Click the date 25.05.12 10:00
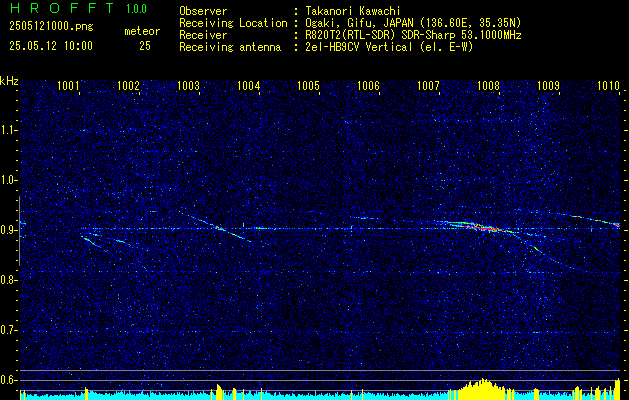 pos(51,46)
